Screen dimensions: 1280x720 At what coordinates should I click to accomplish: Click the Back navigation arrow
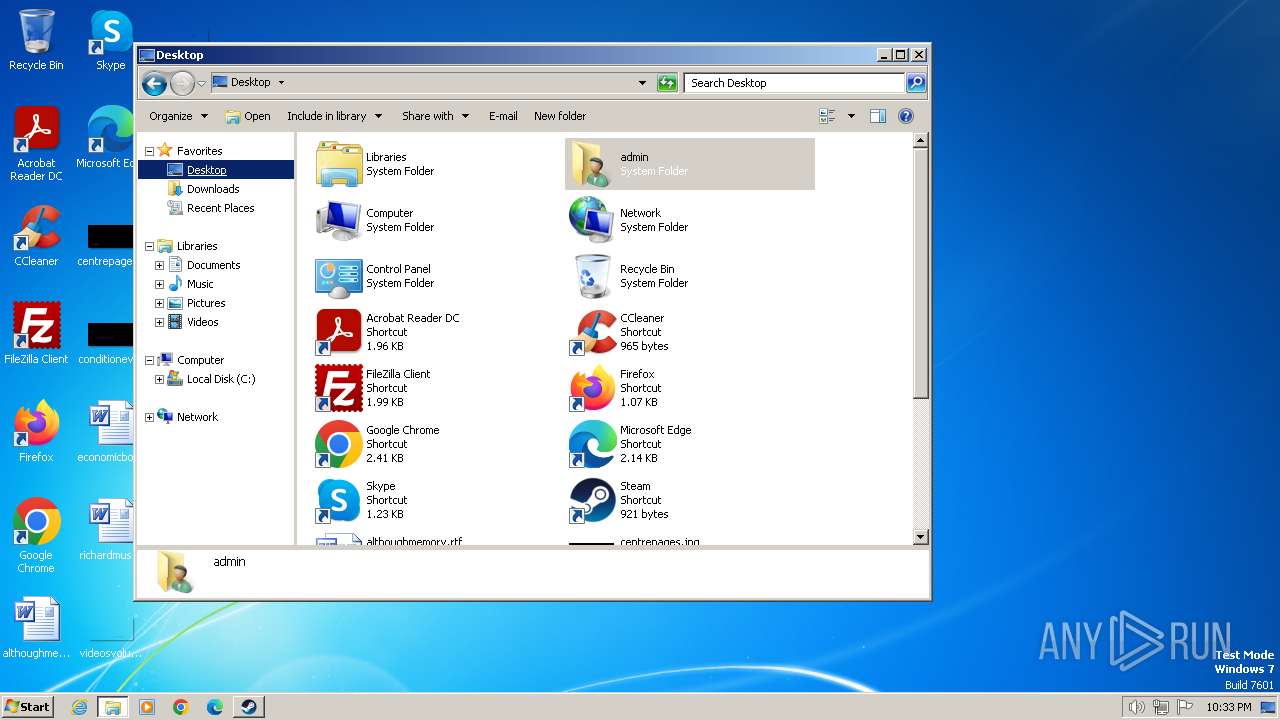click(154, 83)
